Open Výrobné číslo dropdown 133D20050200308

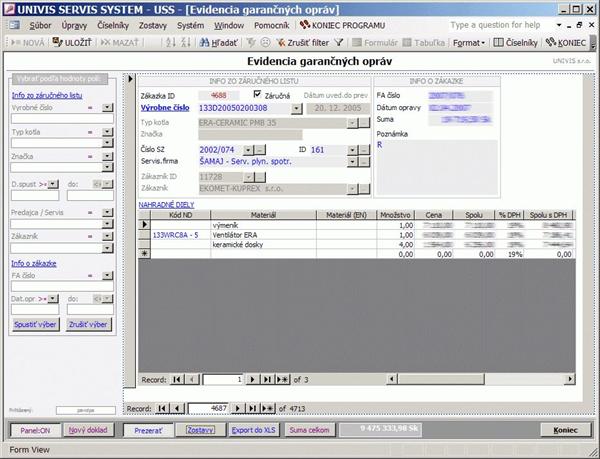click(297, 109)
